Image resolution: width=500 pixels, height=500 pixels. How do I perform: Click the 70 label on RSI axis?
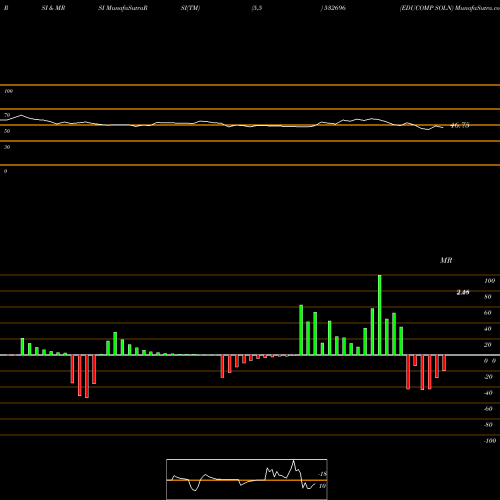pyautogui.click(x=7, y=115)
